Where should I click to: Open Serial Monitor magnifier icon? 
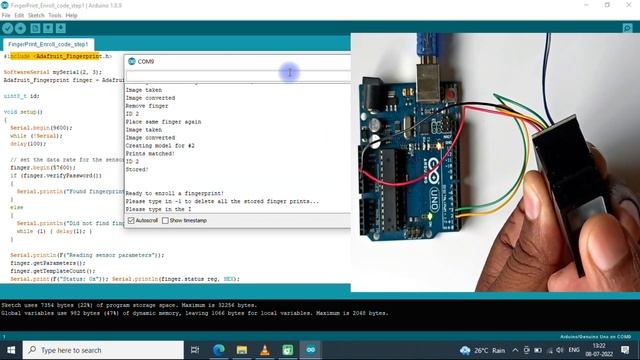pyautogui.click(x=627, y=28)
